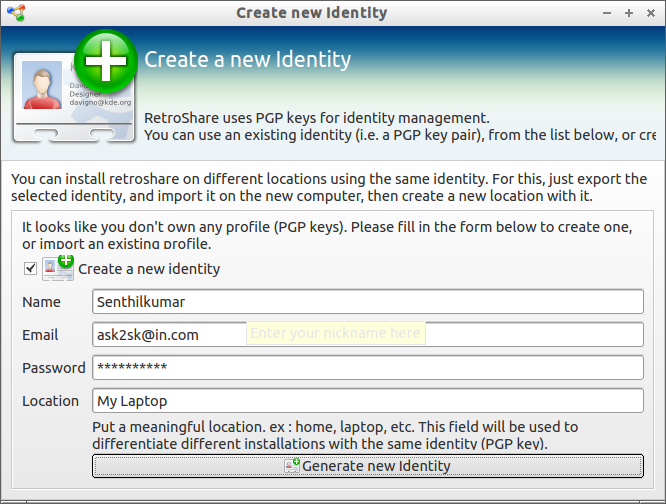Image resolution: width=666 pixels, height=504 pixels.
Task: Click the 'You can install retroshare' paragraph
Action: (x=329, y=187)
